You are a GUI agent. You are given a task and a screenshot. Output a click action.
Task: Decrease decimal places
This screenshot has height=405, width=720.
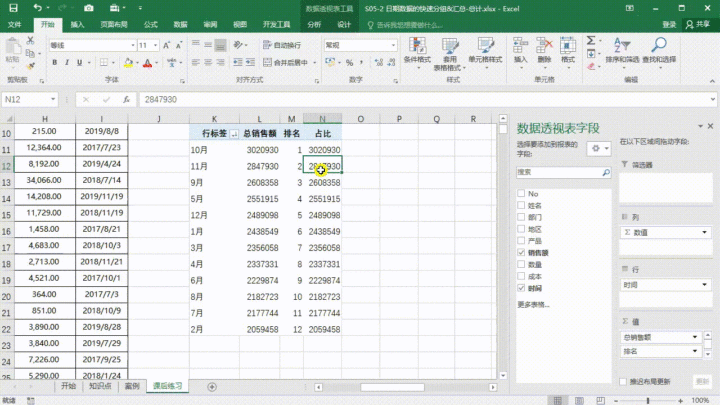pyautogui.click(x=391, y=62)
